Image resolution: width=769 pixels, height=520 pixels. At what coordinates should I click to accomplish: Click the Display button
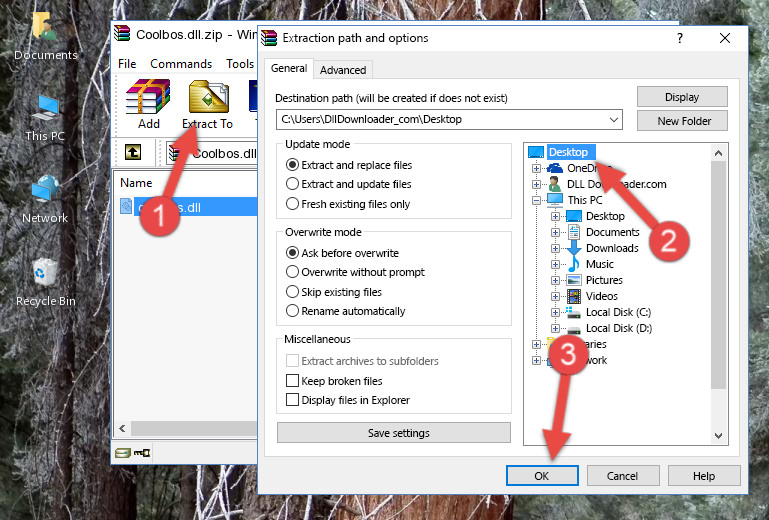point(682,97)
